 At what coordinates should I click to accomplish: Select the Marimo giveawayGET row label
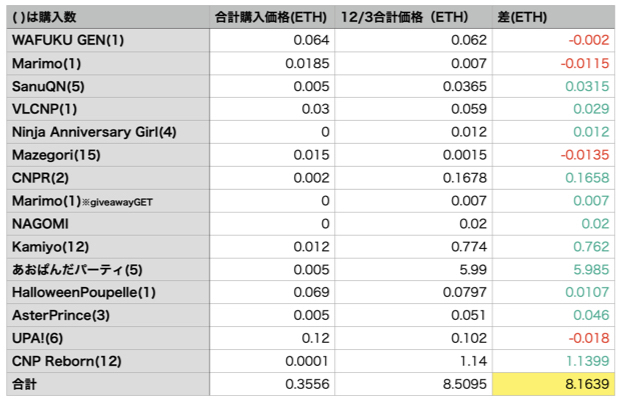coord(108,201)
